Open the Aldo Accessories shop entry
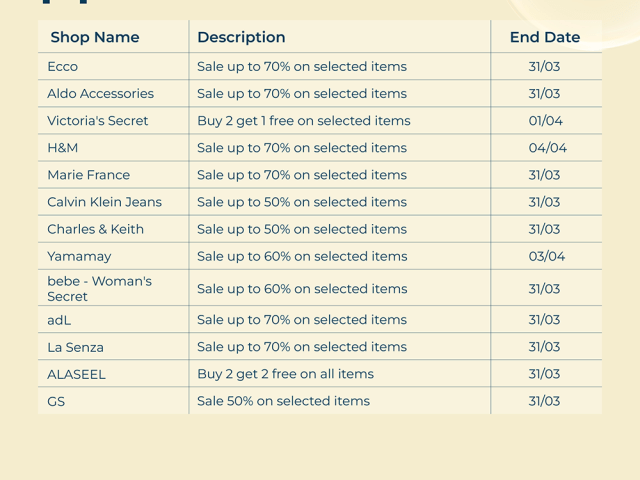The width and height of the screenshot is (640, 480). click(100, 94)
